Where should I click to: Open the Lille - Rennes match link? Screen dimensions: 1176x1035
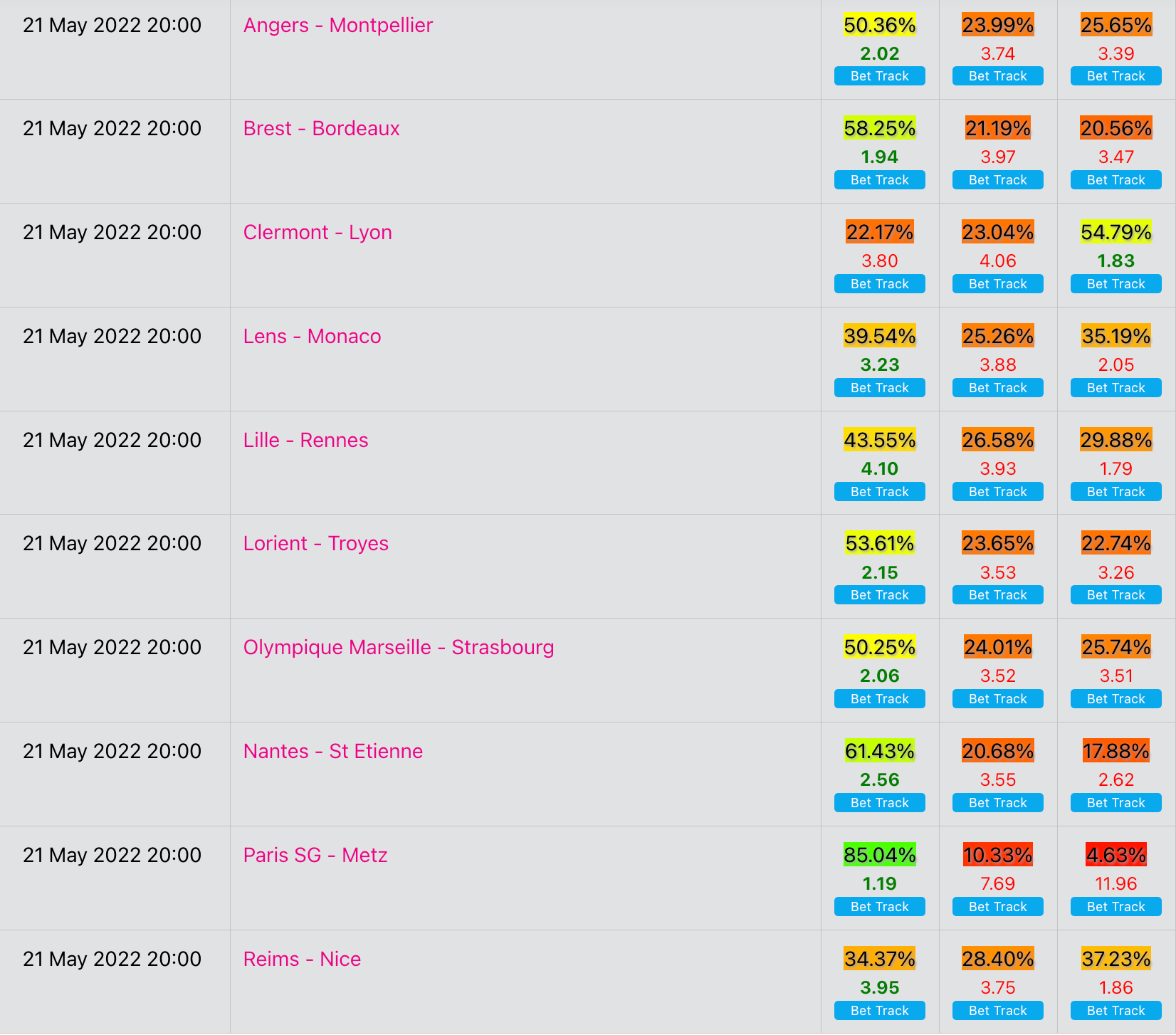click(305, 440)
